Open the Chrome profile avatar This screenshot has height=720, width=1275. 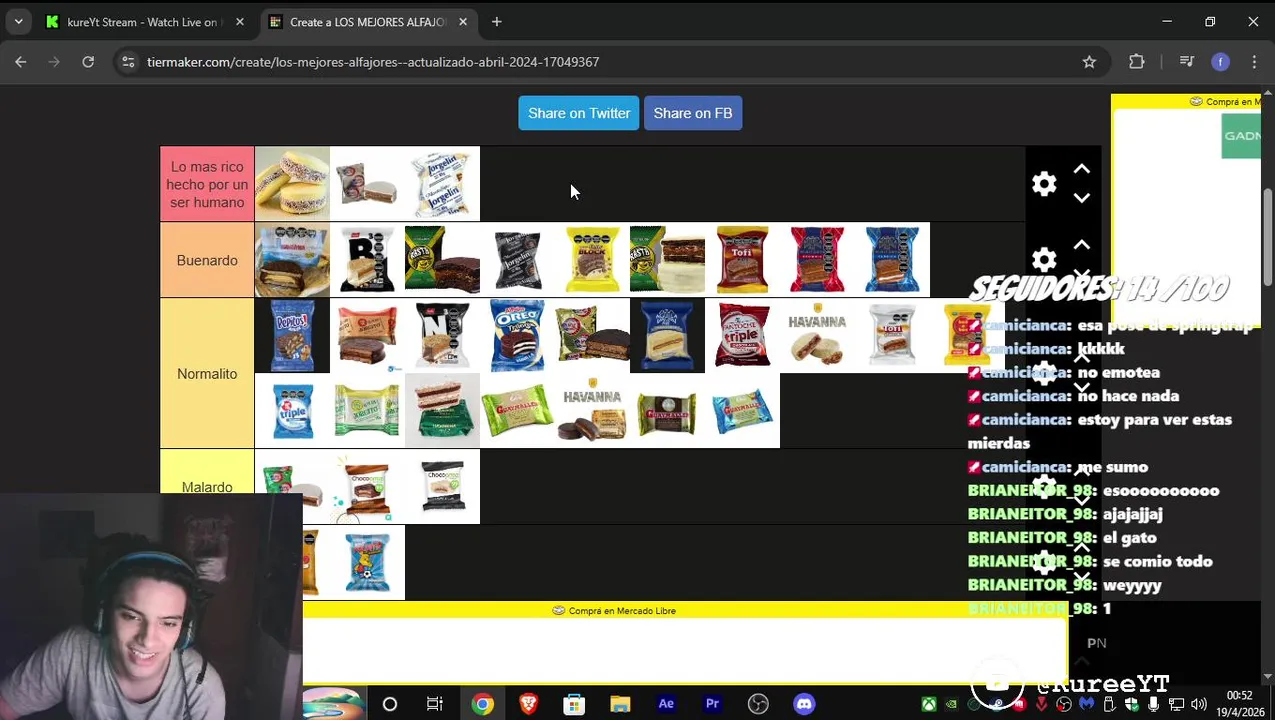pos(1220,62)
